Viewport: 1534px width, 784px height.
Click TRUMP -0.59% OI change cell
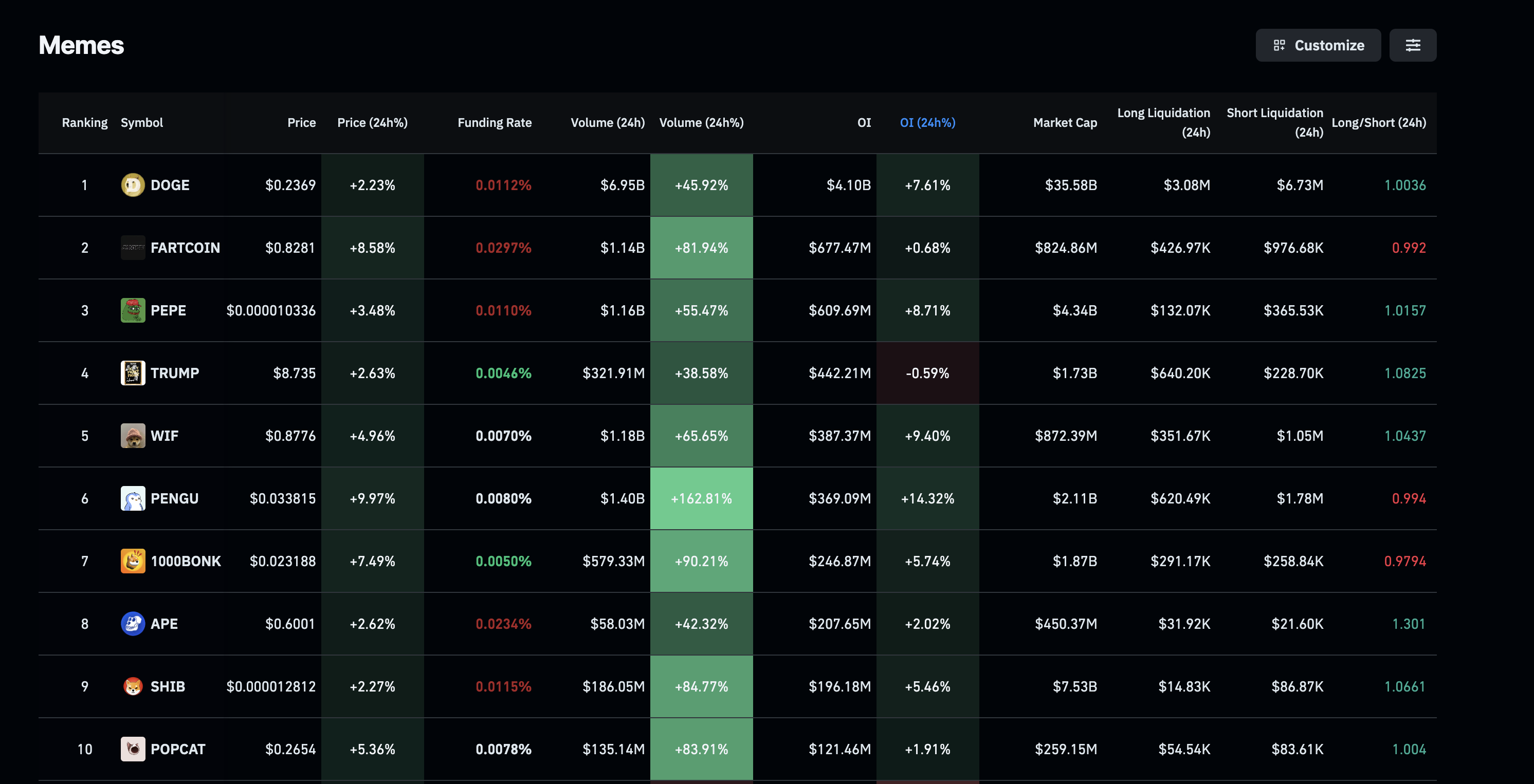pyautogui.click(x=927, y=374)
